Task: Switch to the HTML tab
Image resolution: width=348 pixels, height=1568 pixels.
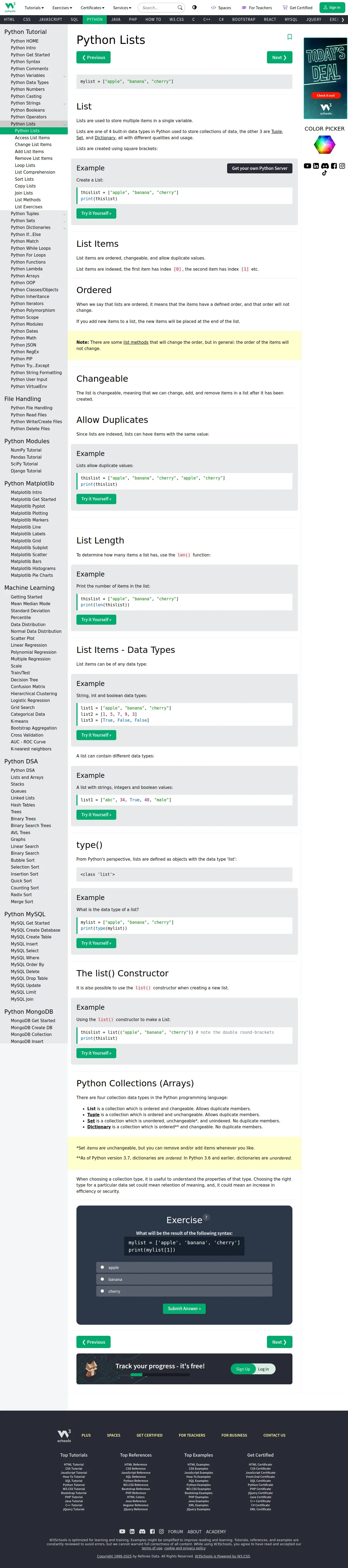Action: (x=9, y=20)
